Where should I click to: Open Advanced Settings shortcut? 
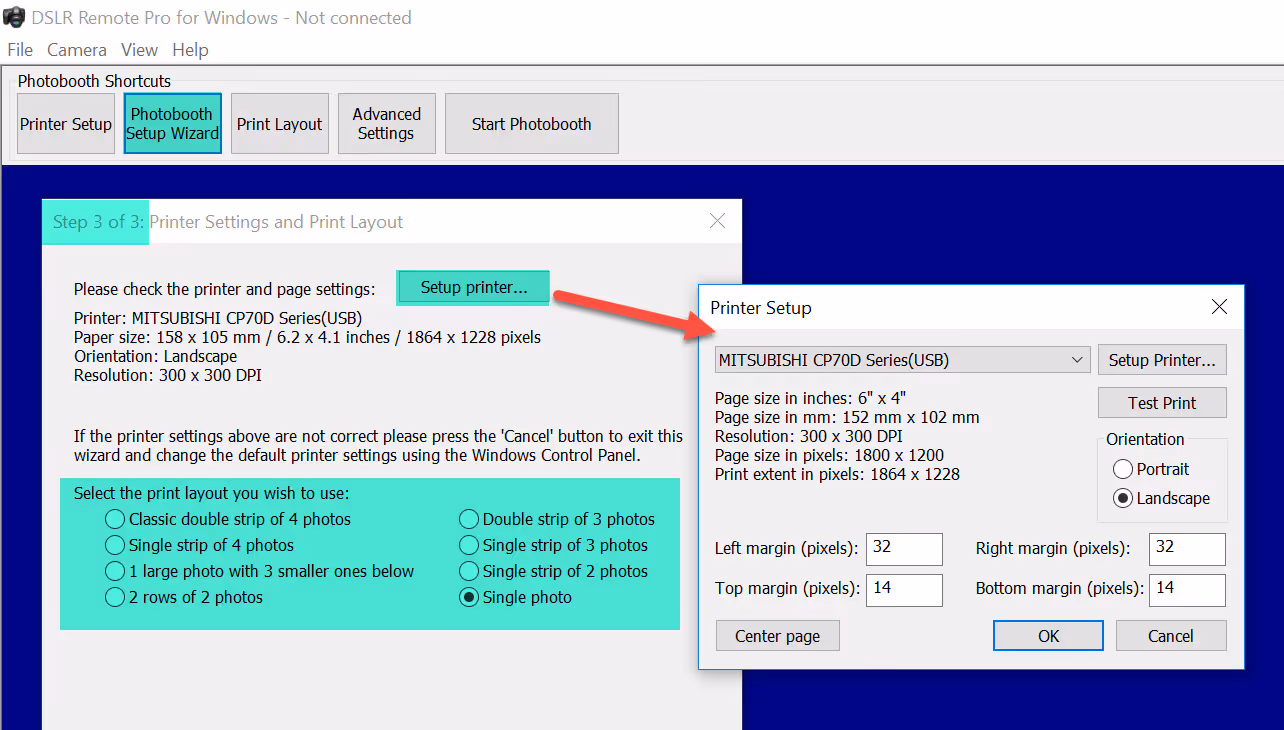pos(386,124)
